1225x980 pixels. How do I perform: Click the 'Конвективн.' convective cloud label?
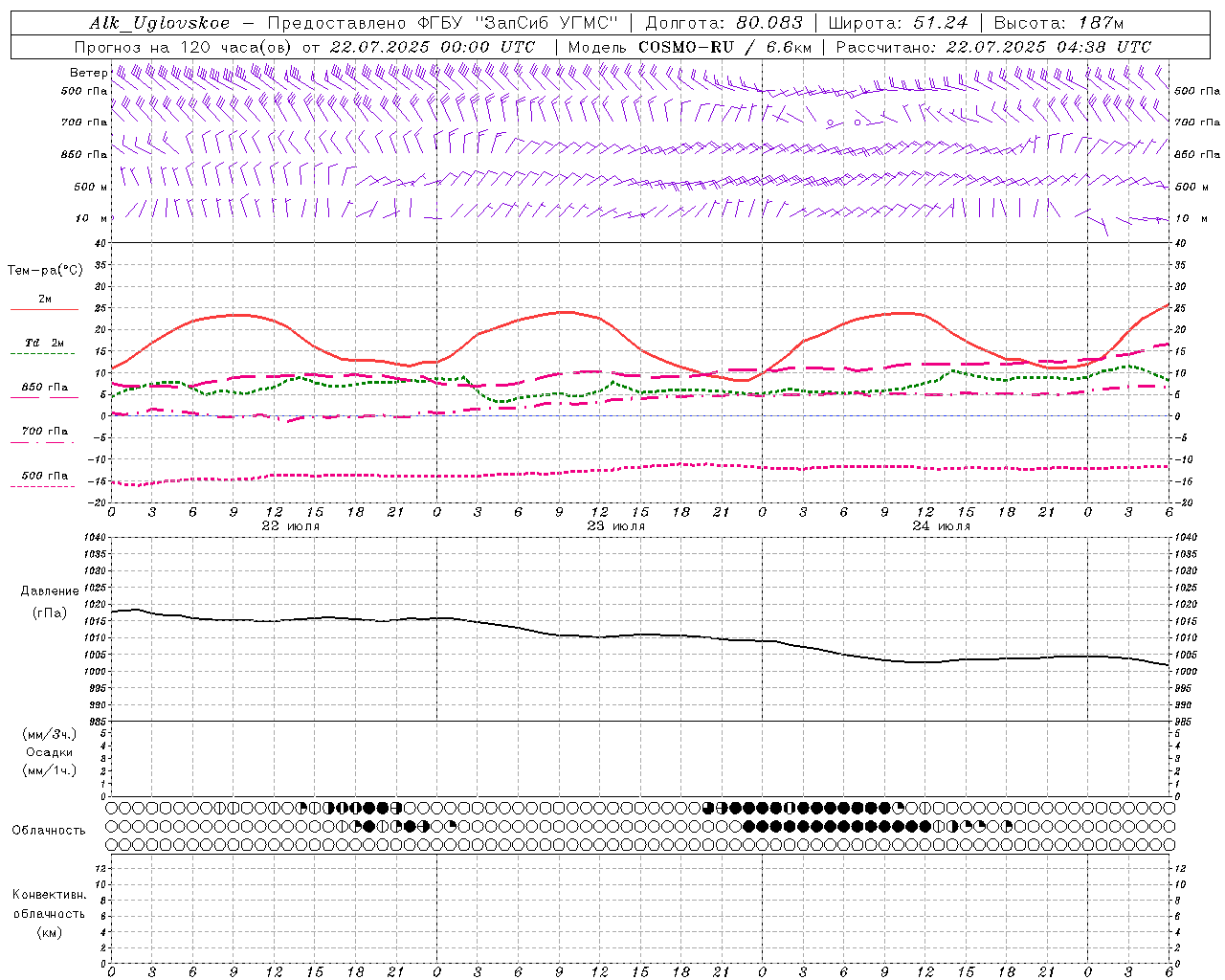point(49,895)
